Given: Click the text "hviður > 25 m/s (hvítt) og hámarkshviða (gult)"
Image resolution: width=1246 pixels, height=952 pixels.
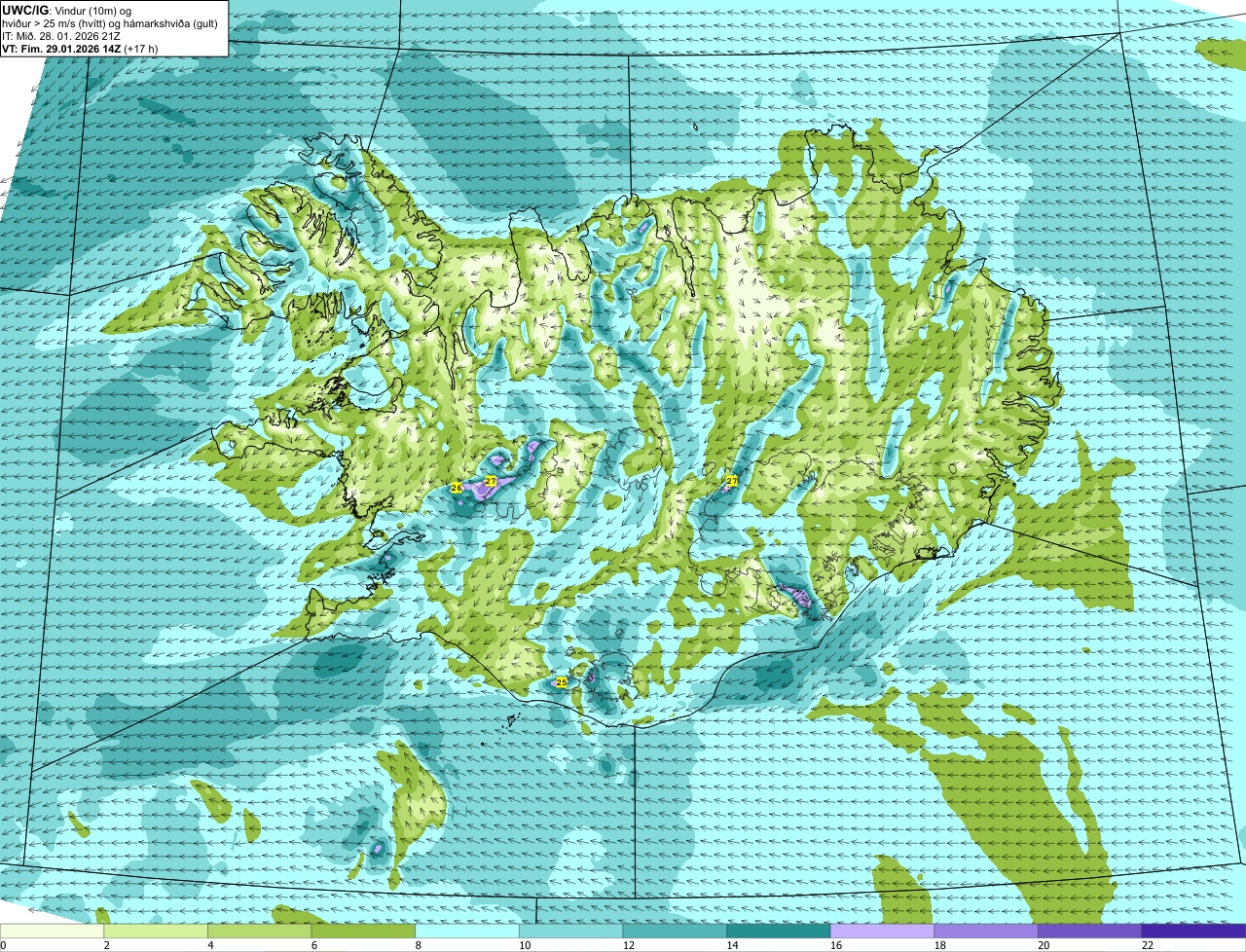Looking at the screenshot, I should 110,22.
